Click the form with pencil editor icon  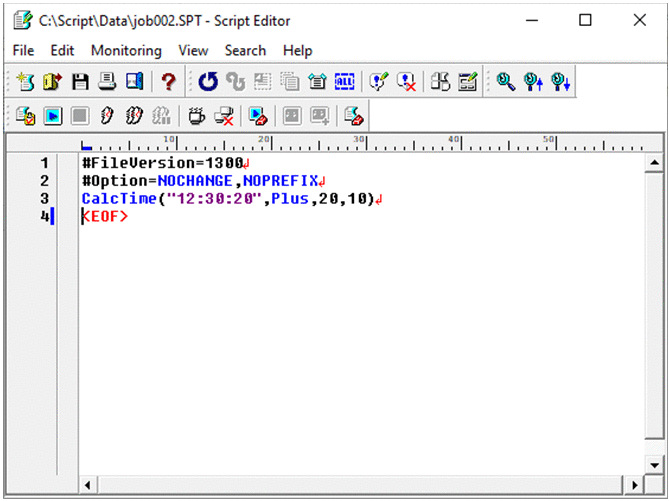[468, 81]
